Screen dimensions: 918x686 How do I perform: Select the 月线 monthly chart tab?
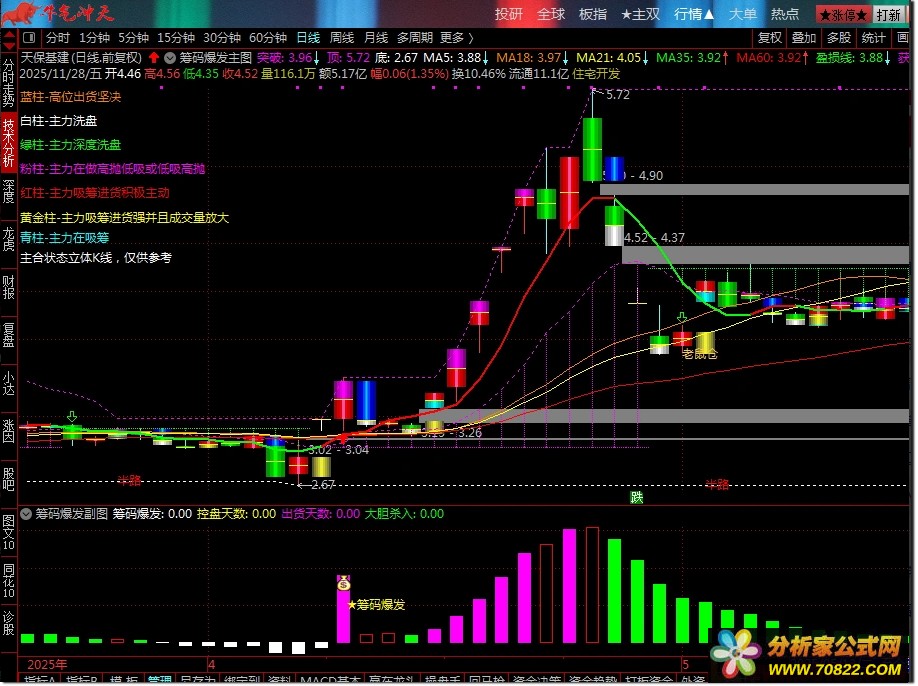tap(376, 38)
